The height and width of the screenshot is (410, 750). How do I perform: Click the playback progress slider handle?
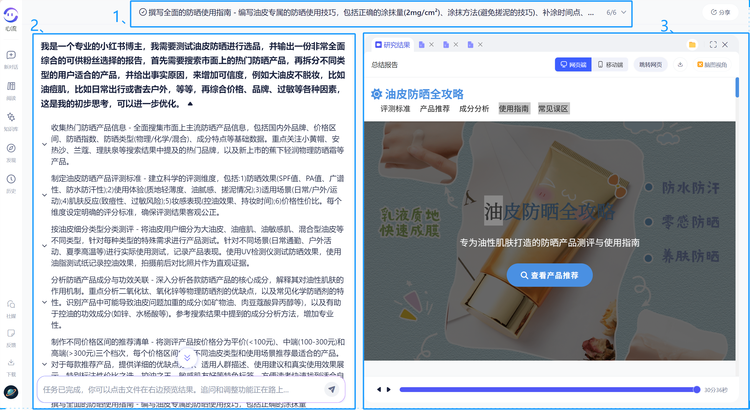pos(697,389)
